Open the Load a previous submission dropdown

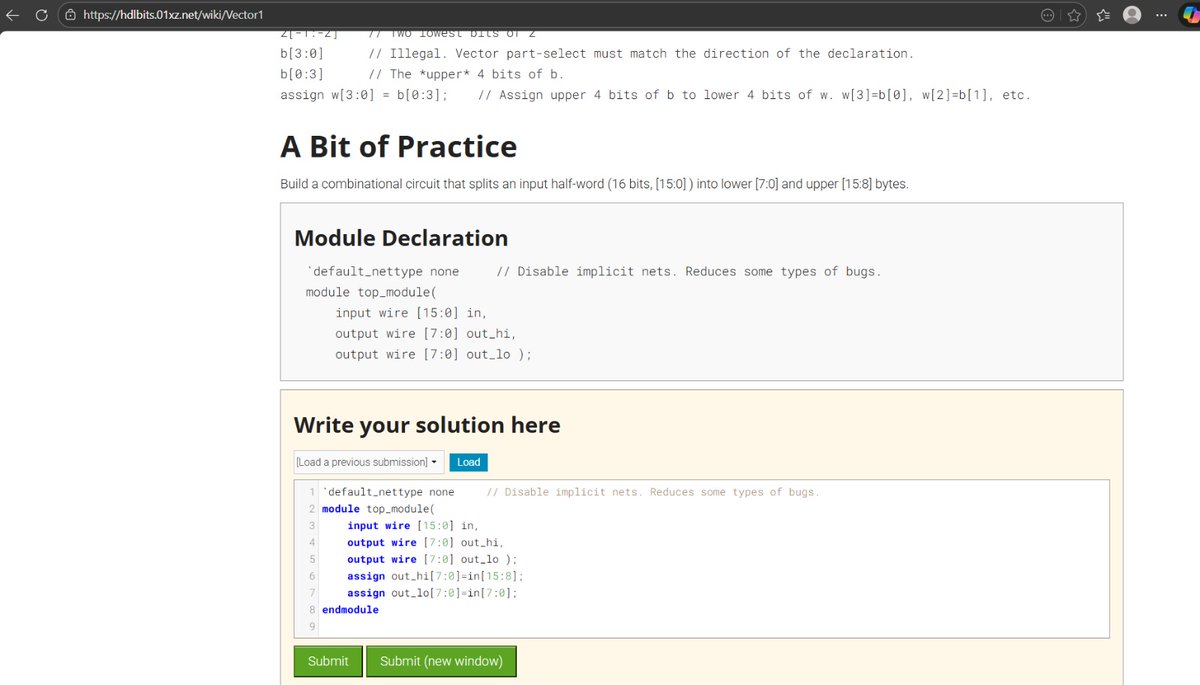coord(368,462)
